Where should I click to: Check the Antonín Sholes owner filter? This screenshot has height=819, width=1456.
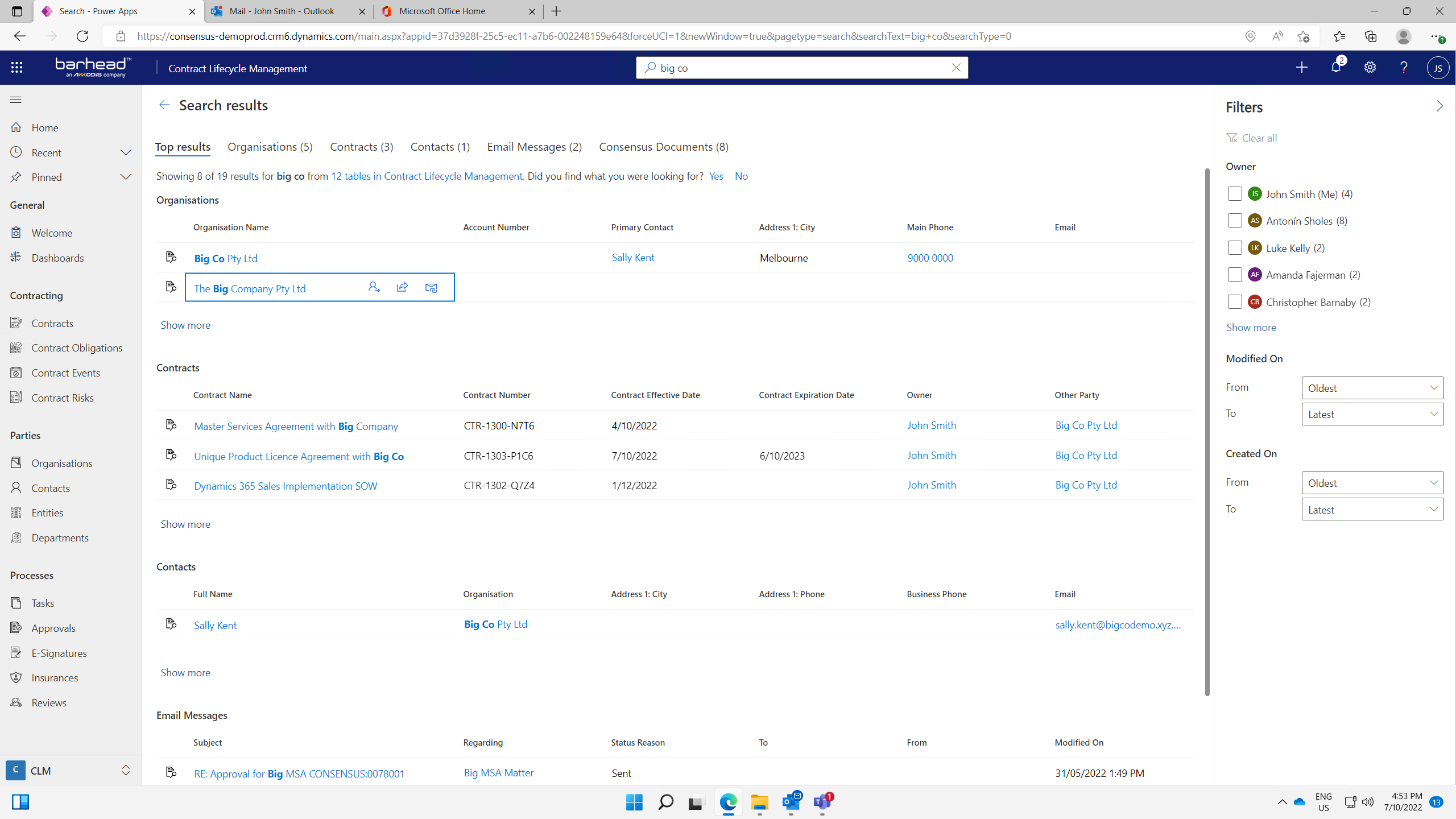[x=1235, y=221]
